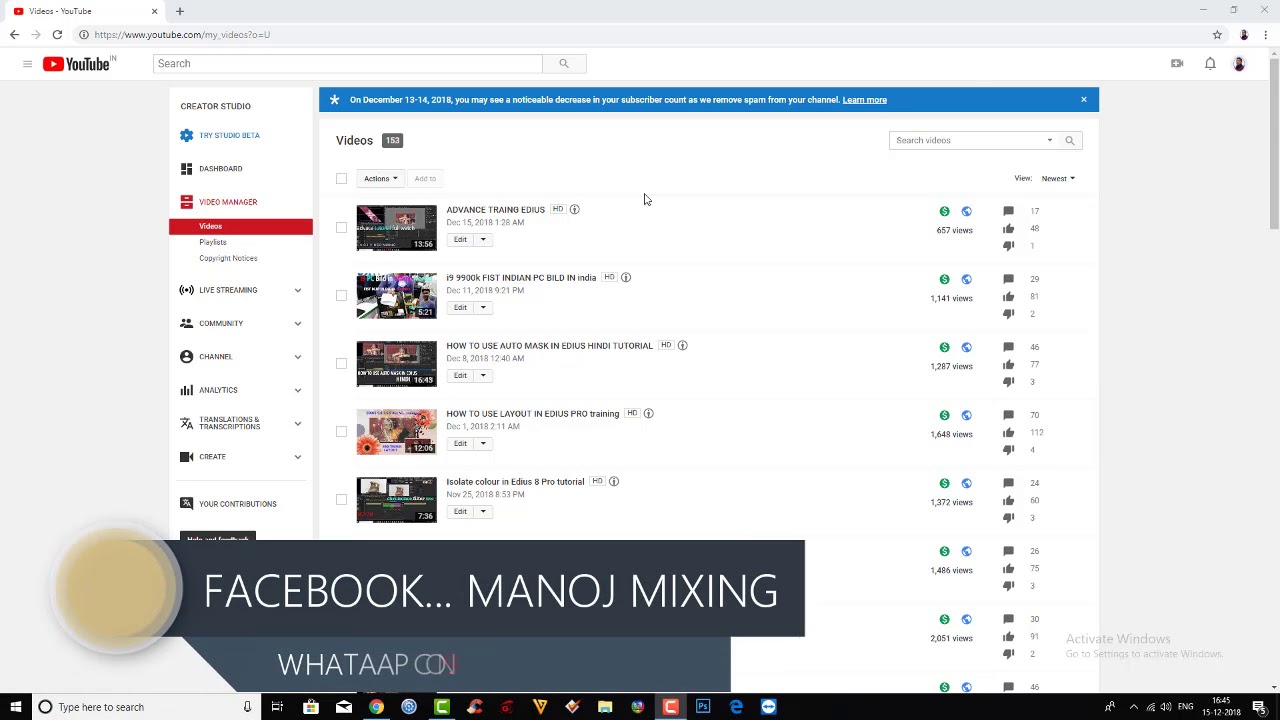Select checkbox for ADVANCE TRAING EDIUS video
The width and height of the screenshot is (1280, 720).
[x=341, y=228]
